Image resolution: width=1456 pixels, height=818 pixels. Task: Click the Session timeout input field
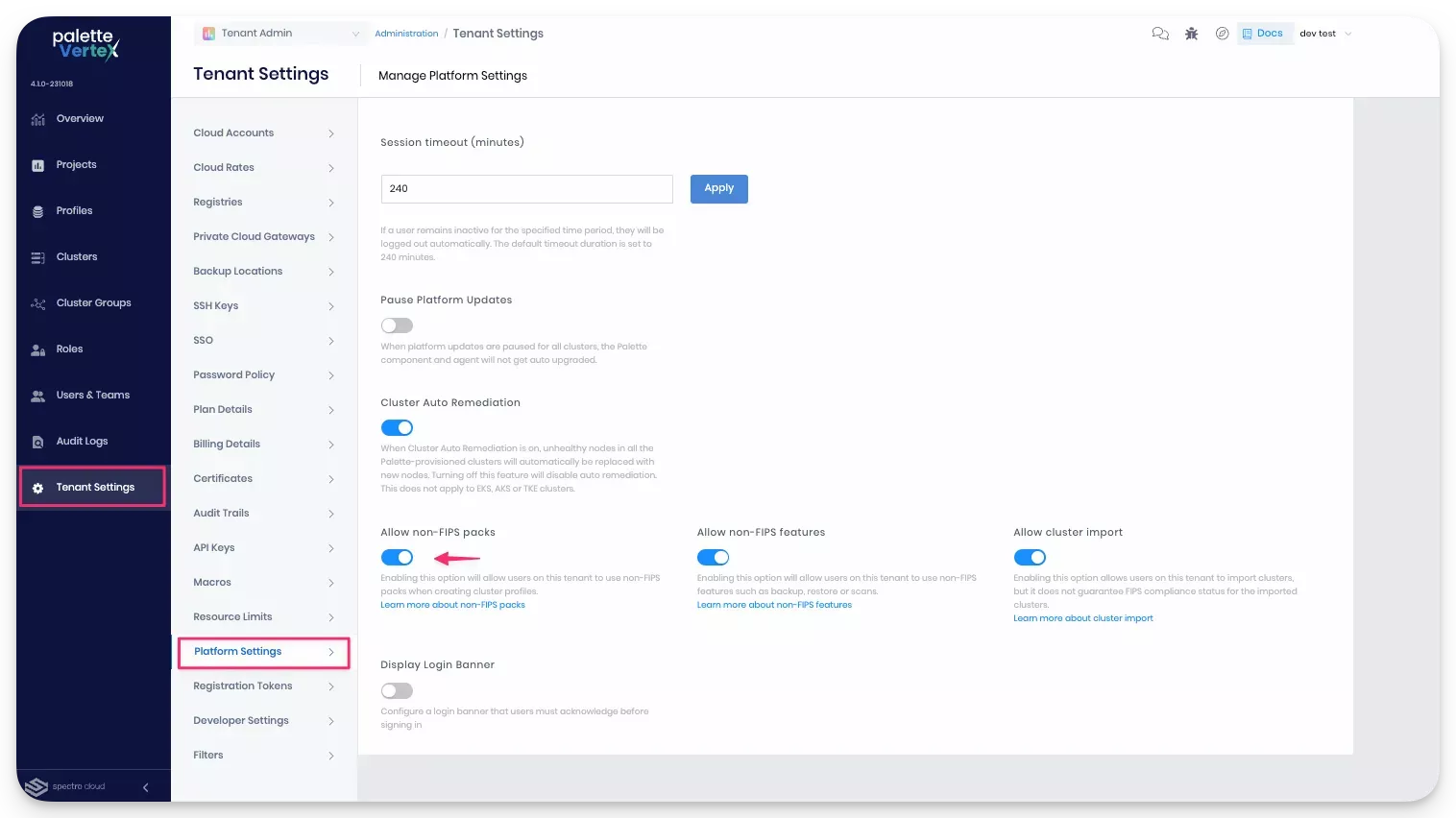(526, 189)
